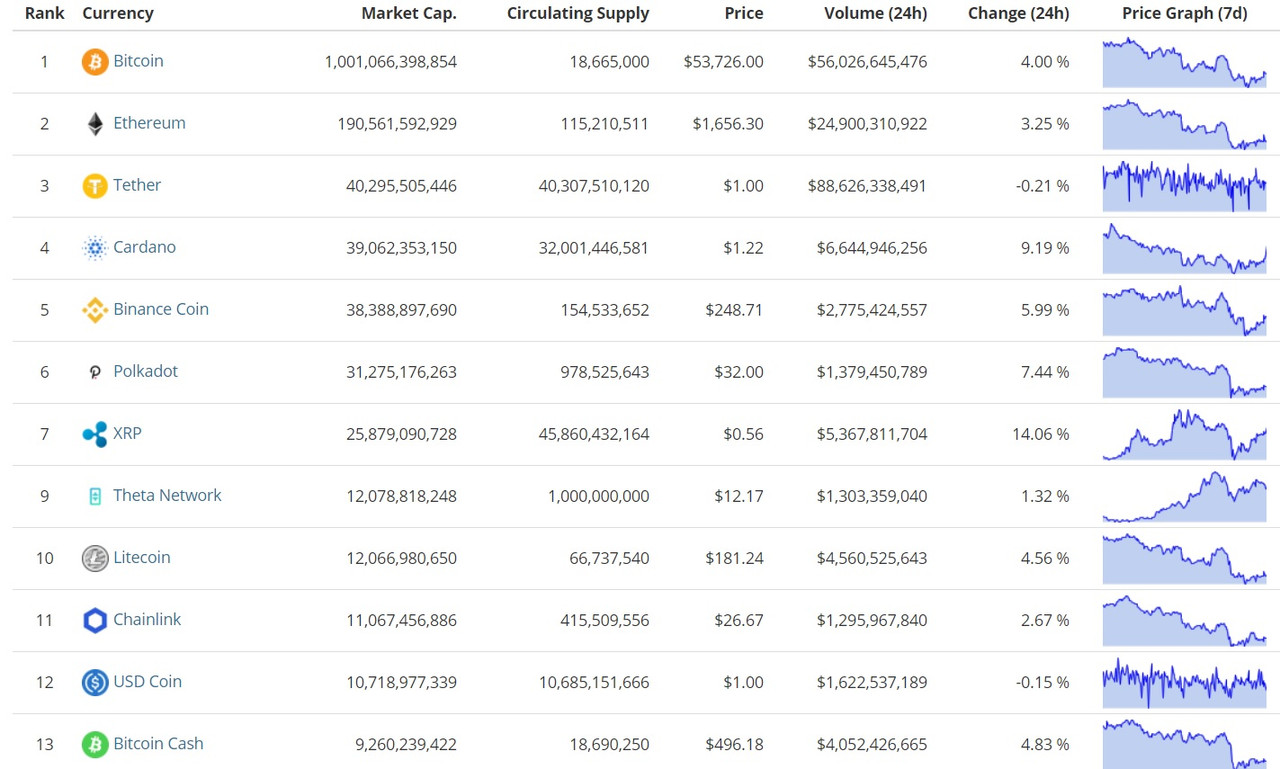Viewport: 1280px width, 769px height.
Task: Click the Bitcoin logo icon
Action: pyautogui.click(x=95, y=62)
